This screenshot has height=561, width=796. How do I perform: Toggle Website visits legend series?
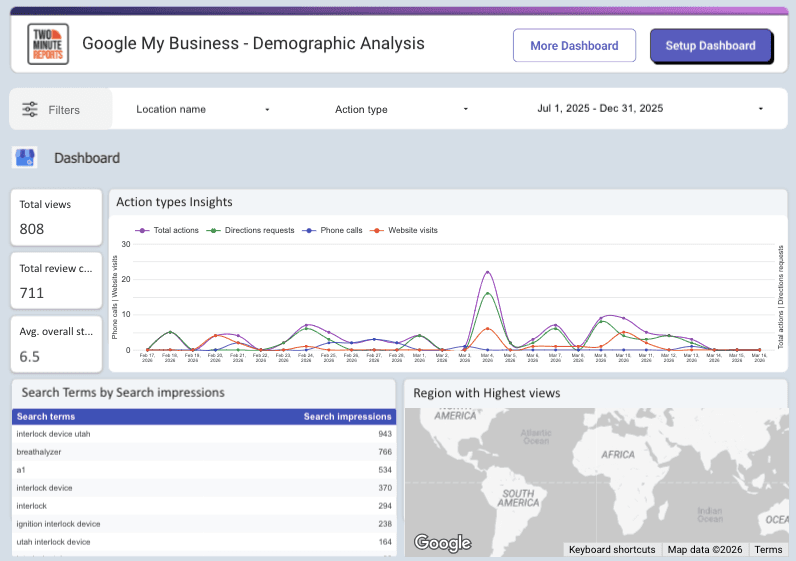click(404, 230)
